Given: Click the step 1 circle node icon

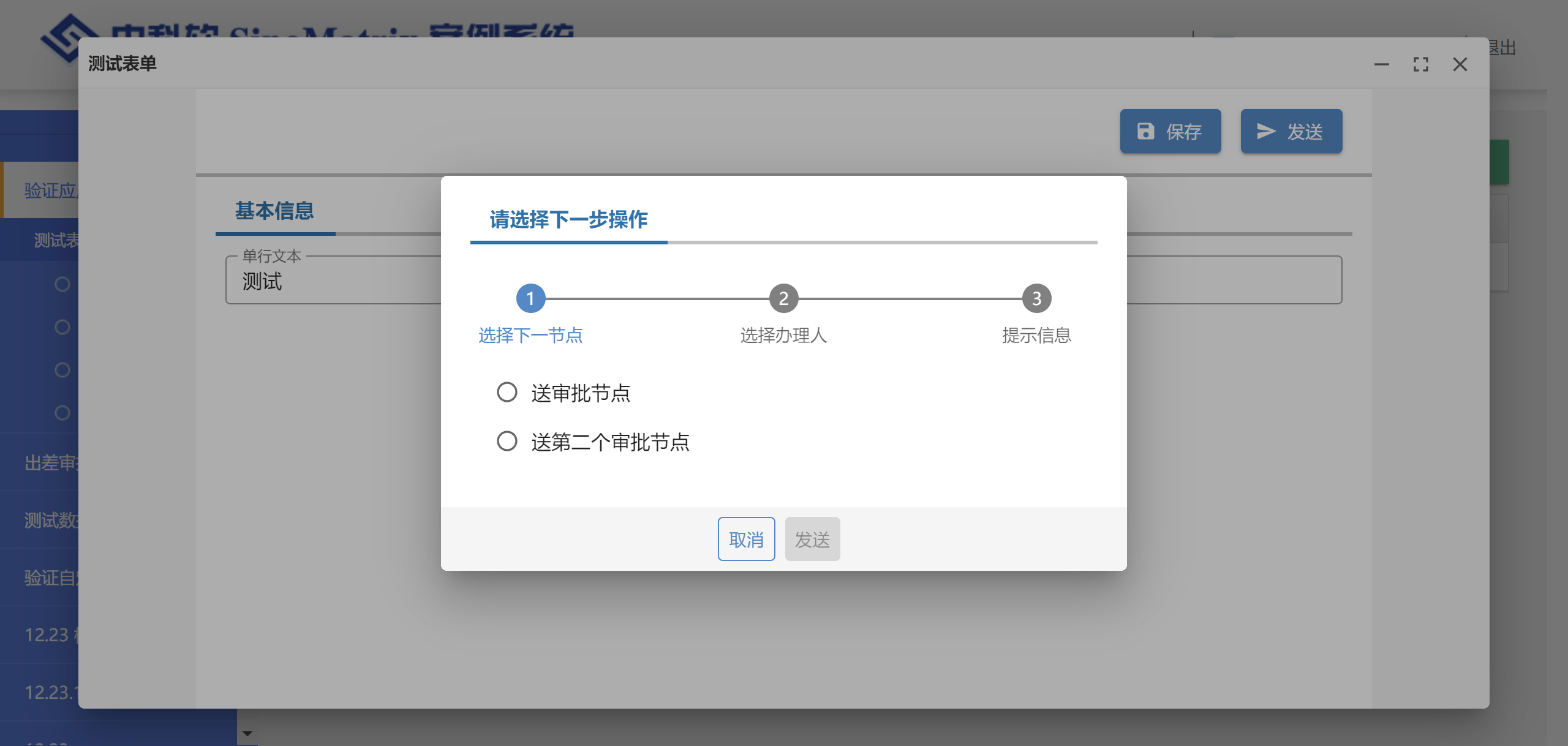Looking at the screenshot, I should coord(529,298).
